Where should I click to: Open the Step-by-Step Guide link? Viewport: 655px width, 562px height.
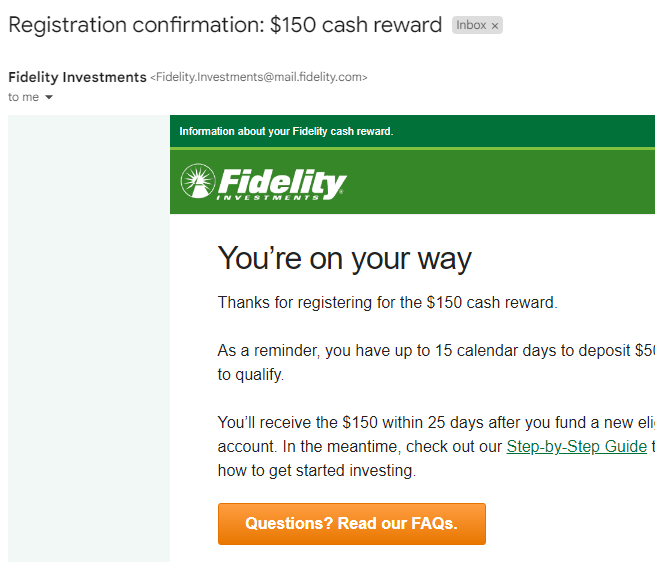(x=576, y=446)
